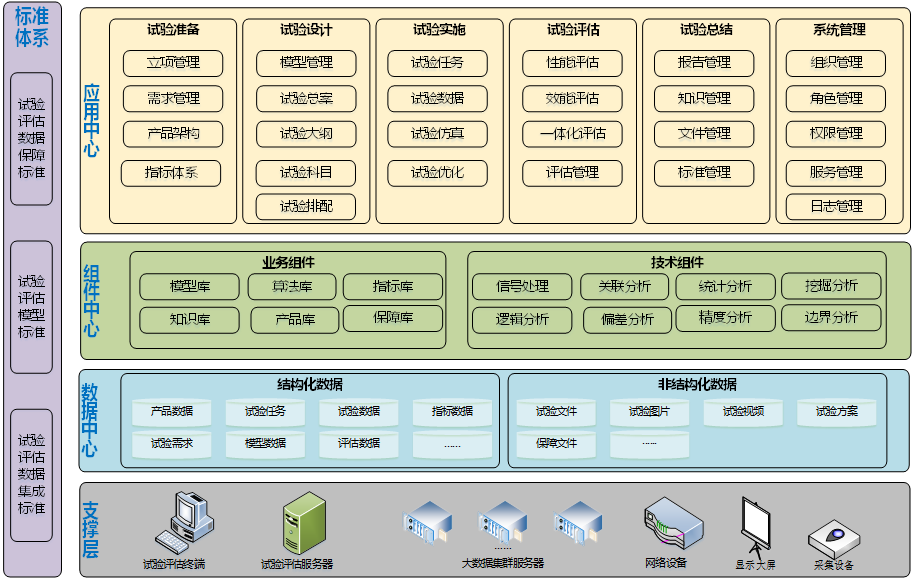Click the 试验评估模型标准 box
Image resolution: width=916 pixels, height=579 pixels.
[x=31, y=306]
